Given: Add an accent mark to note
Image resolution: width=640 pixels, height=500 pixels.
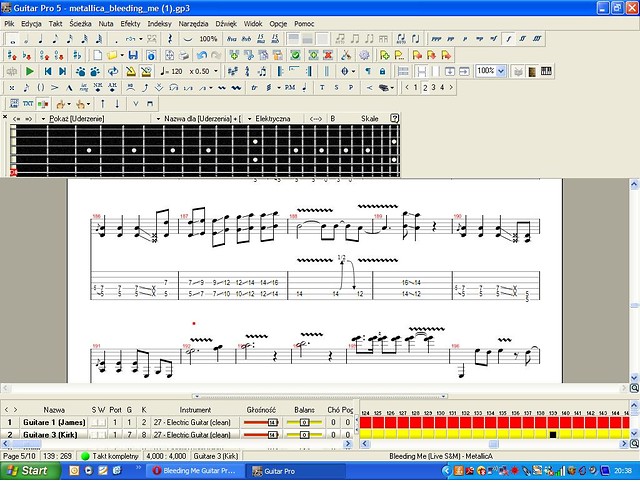Looking at the screenshot, I should click(x=55, y=87).
